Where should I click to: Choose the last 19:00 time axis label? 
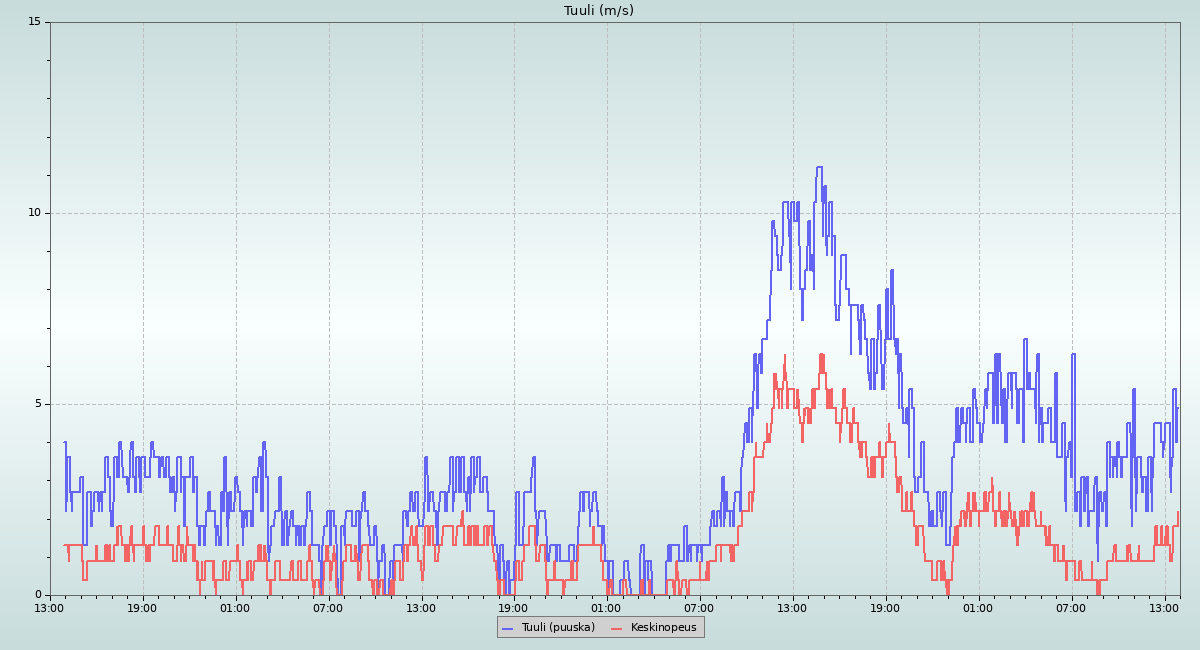885,608
